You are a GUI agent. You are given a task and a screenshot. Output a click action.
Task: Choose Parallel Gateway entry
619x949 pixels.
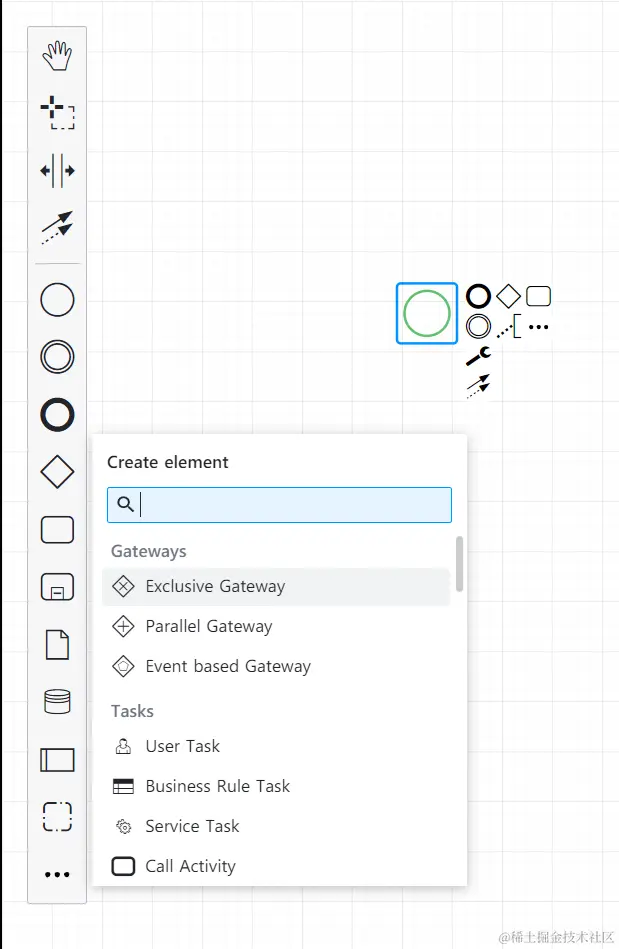276,626
